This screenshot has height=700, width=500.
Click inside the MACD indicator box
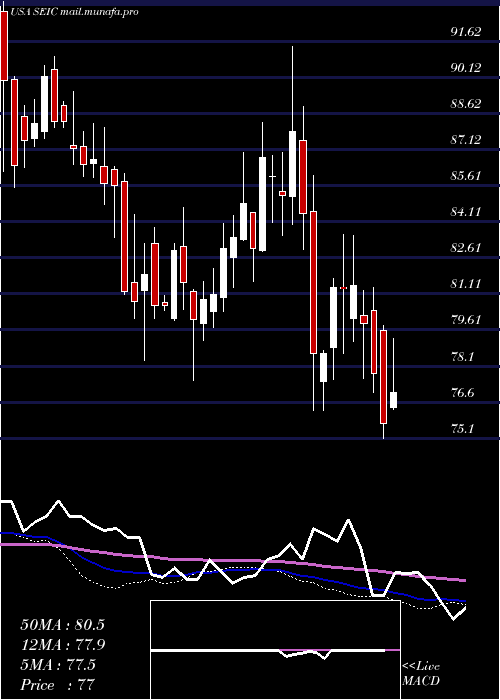(x=275, y=650)
